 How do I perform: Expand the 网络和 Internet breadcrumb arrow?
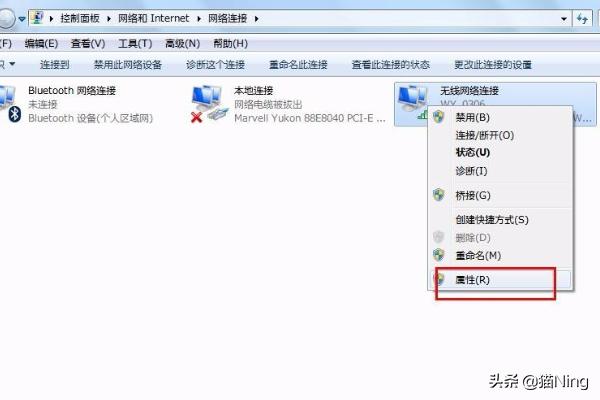[199, 18]
